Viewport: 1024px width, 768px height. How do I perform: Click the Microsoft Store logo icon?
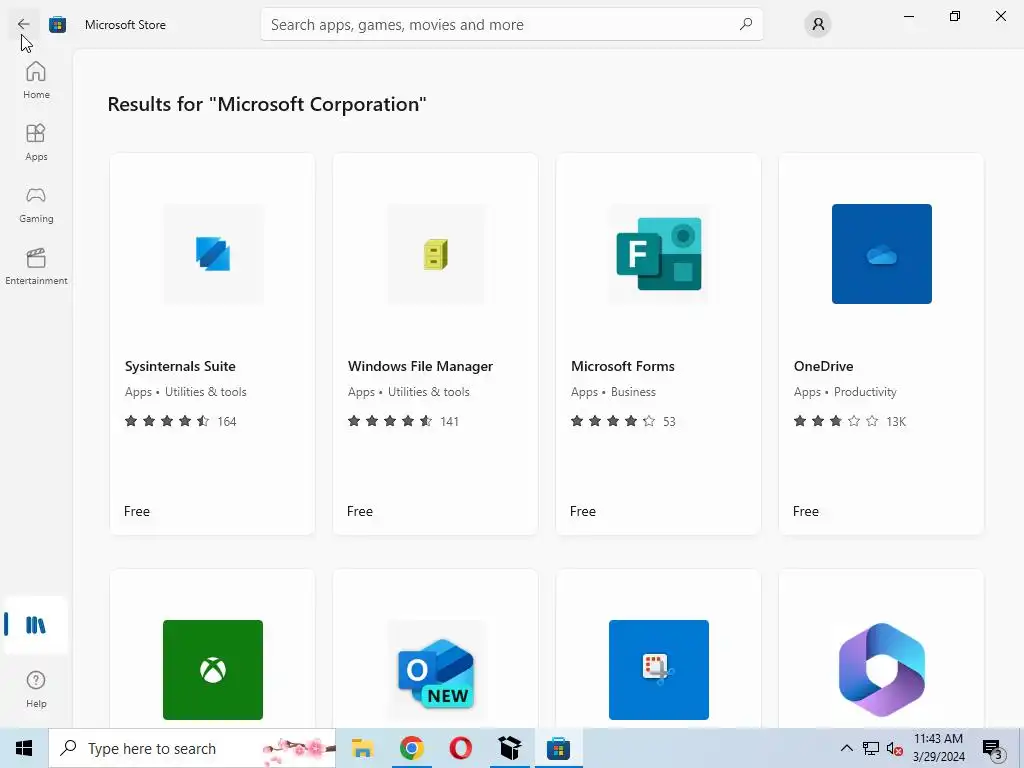57,25
